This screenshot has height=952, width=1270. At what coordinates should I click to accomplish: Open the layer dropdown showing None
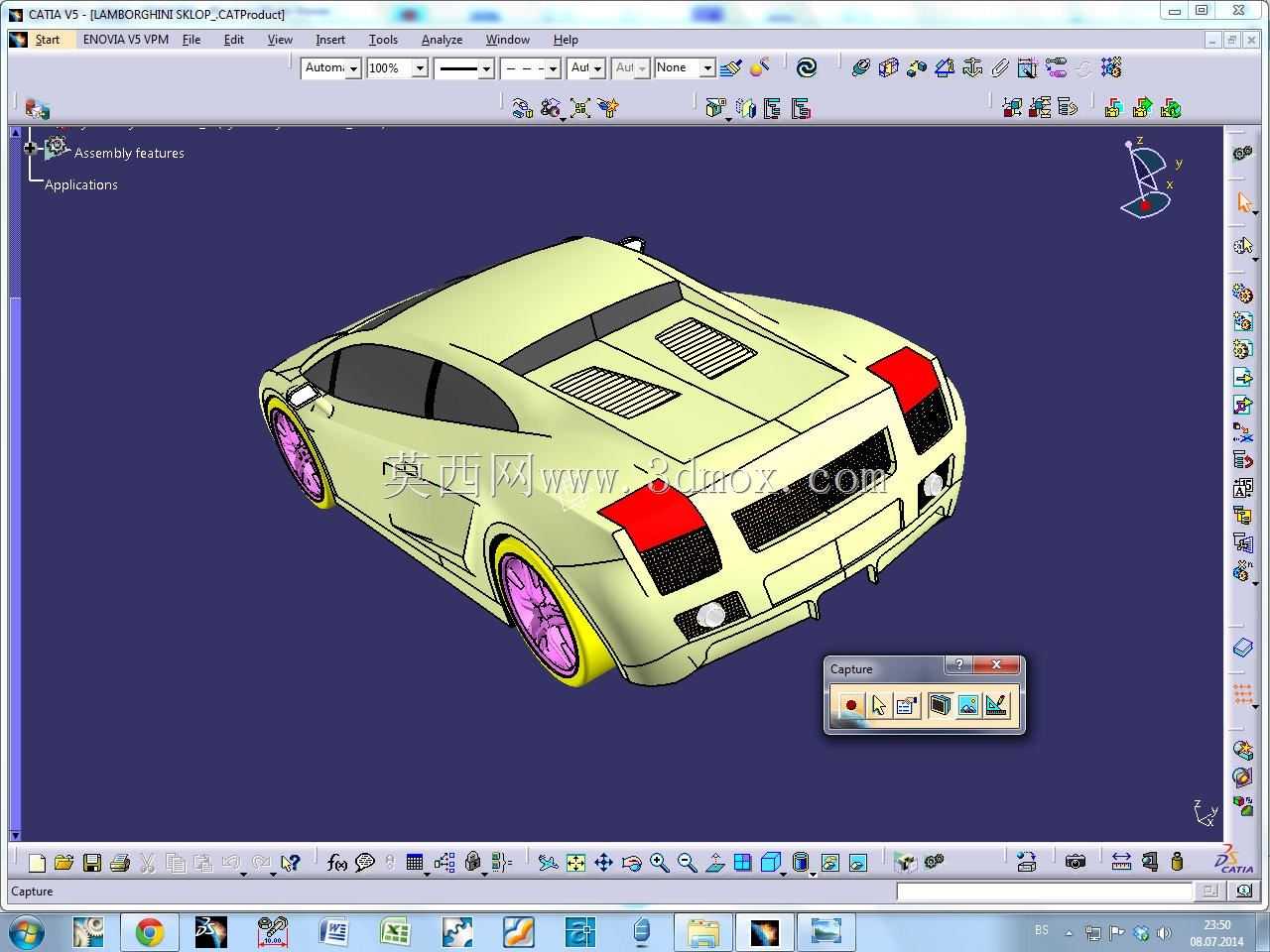pyautogui.click(x=685, y=67)
